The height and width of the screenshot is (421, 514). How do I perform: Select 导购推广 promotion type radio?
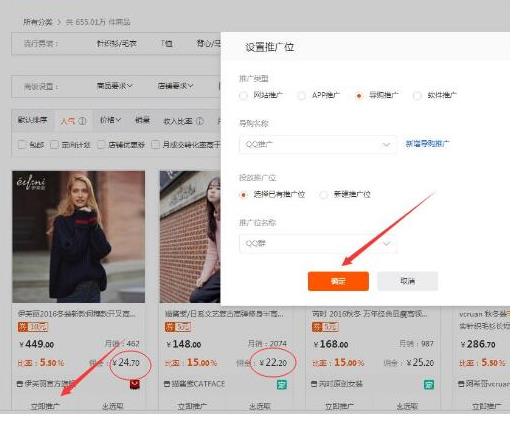click(x=359, y=96)
